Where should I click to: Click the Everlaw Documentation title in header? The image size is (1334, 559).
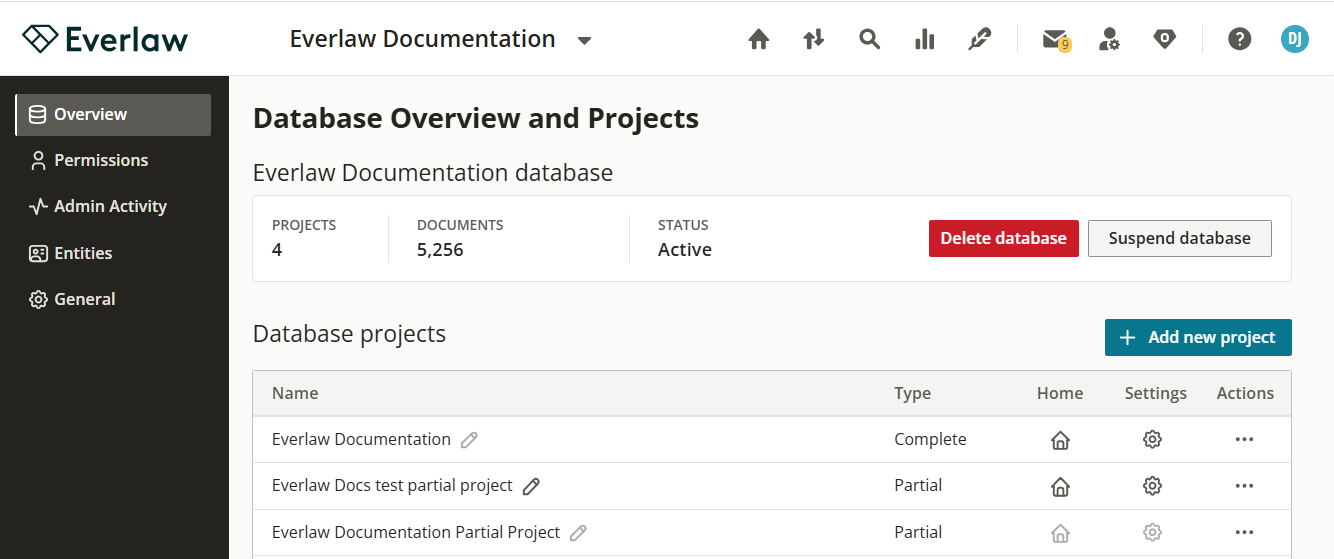422,39
